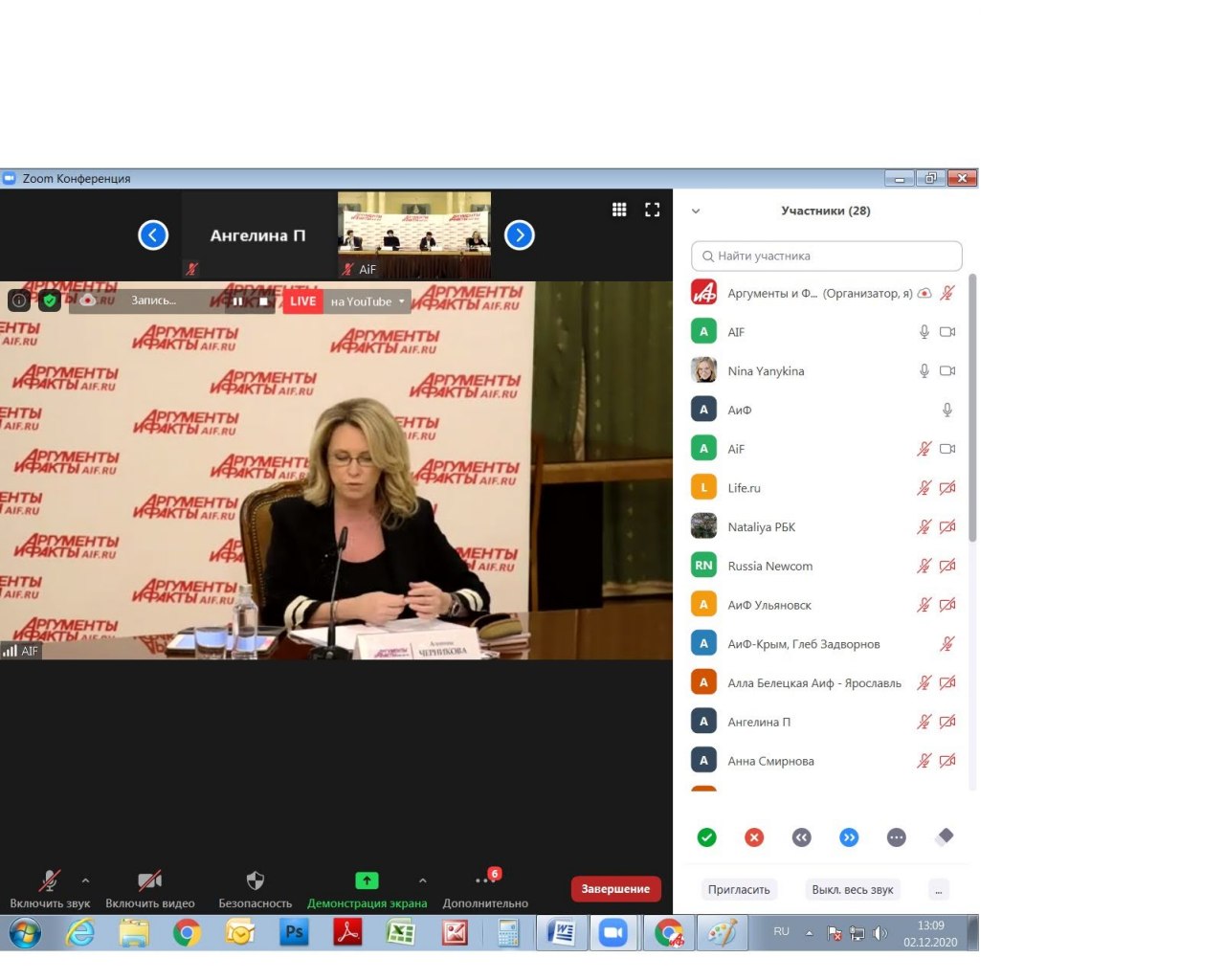Open the 'на YouTube' live stream dropdown
The width and height of the screenshot is (1225, 980).
click(367, 301)
